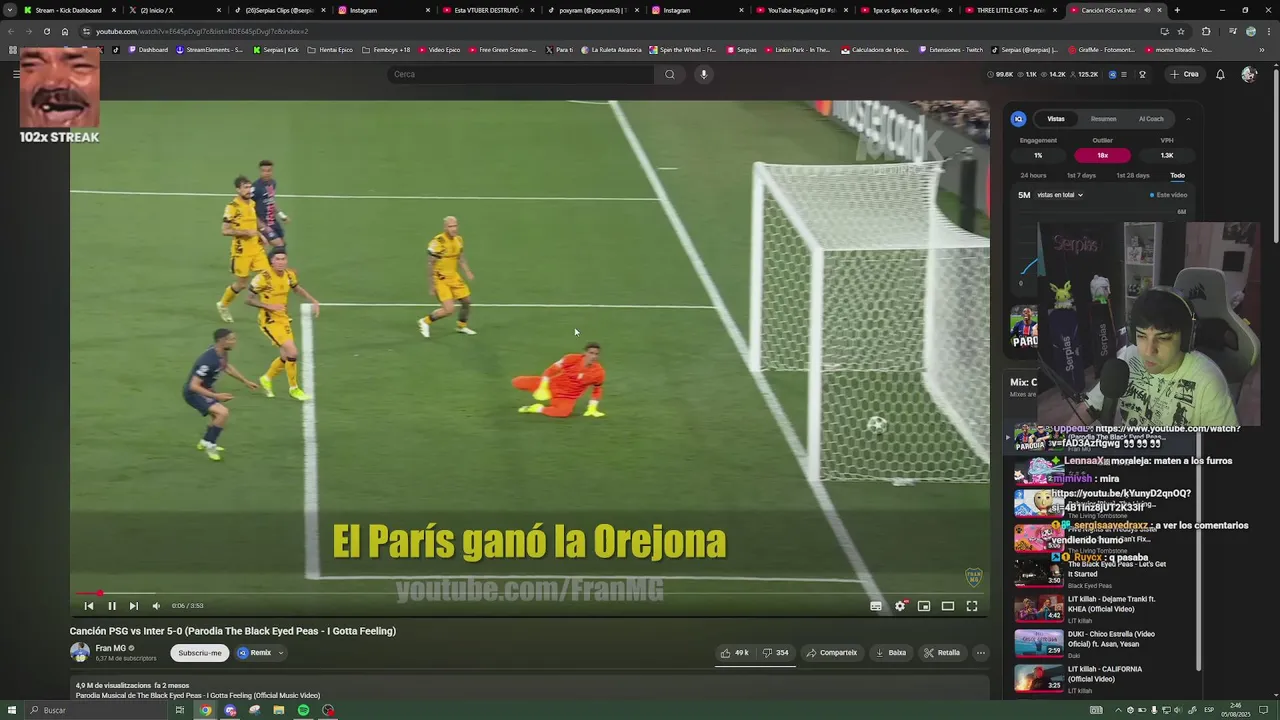Screen dimensions: 1280x720
Task: Click the Retalla clip button
Action: pos(942,653)
